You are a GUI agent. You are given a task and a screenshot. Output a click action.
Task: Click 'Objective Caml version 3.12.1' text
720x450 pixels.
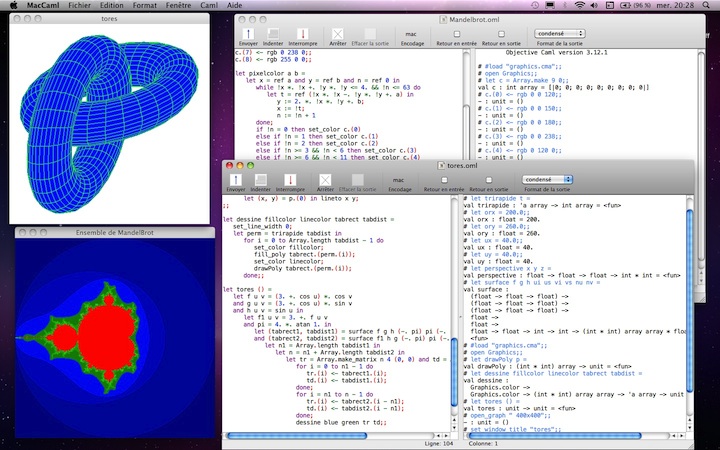point(557,52)
